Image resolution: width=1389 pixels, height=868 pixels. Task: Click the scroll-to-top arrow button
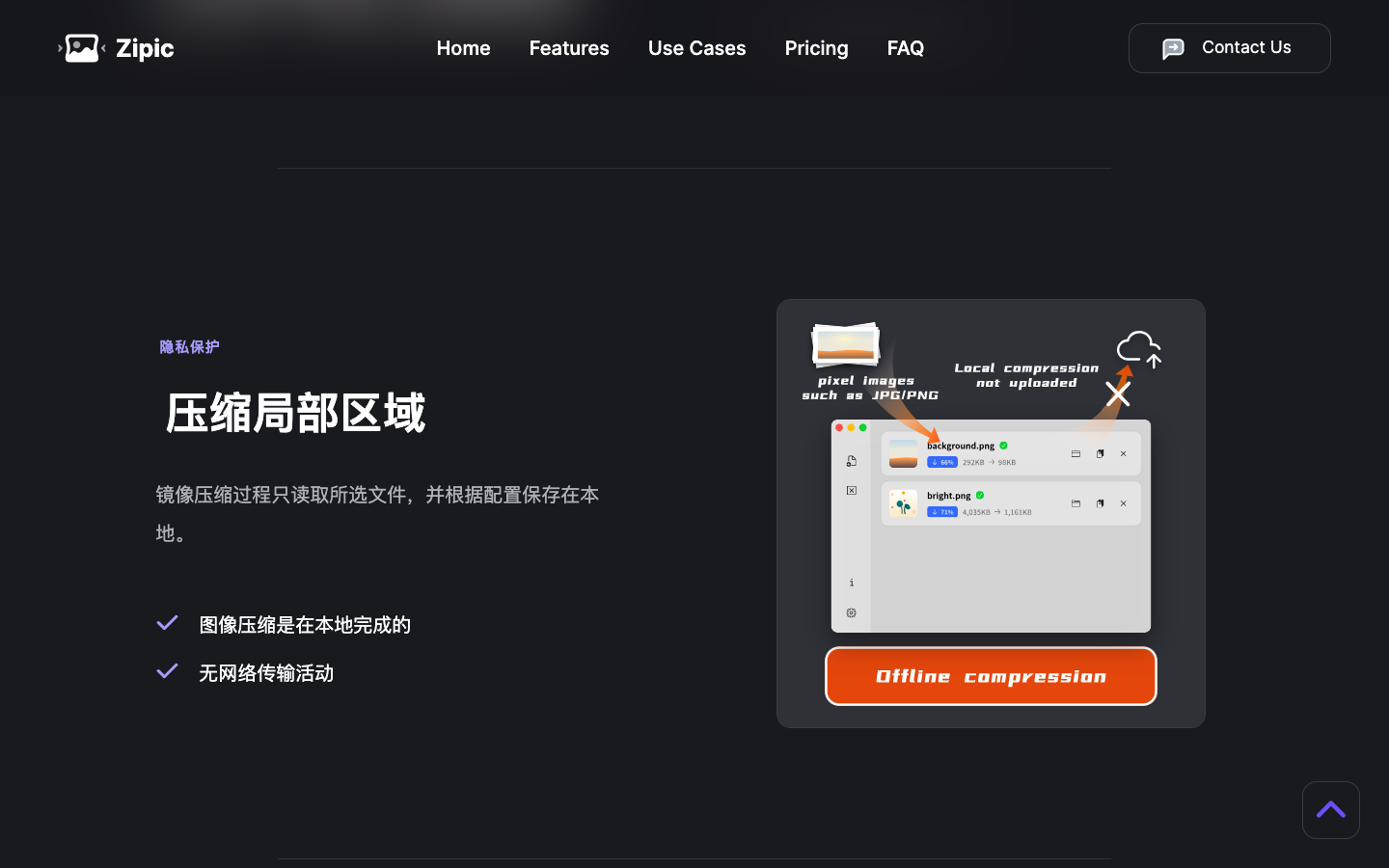click(x=1331, y=810)
